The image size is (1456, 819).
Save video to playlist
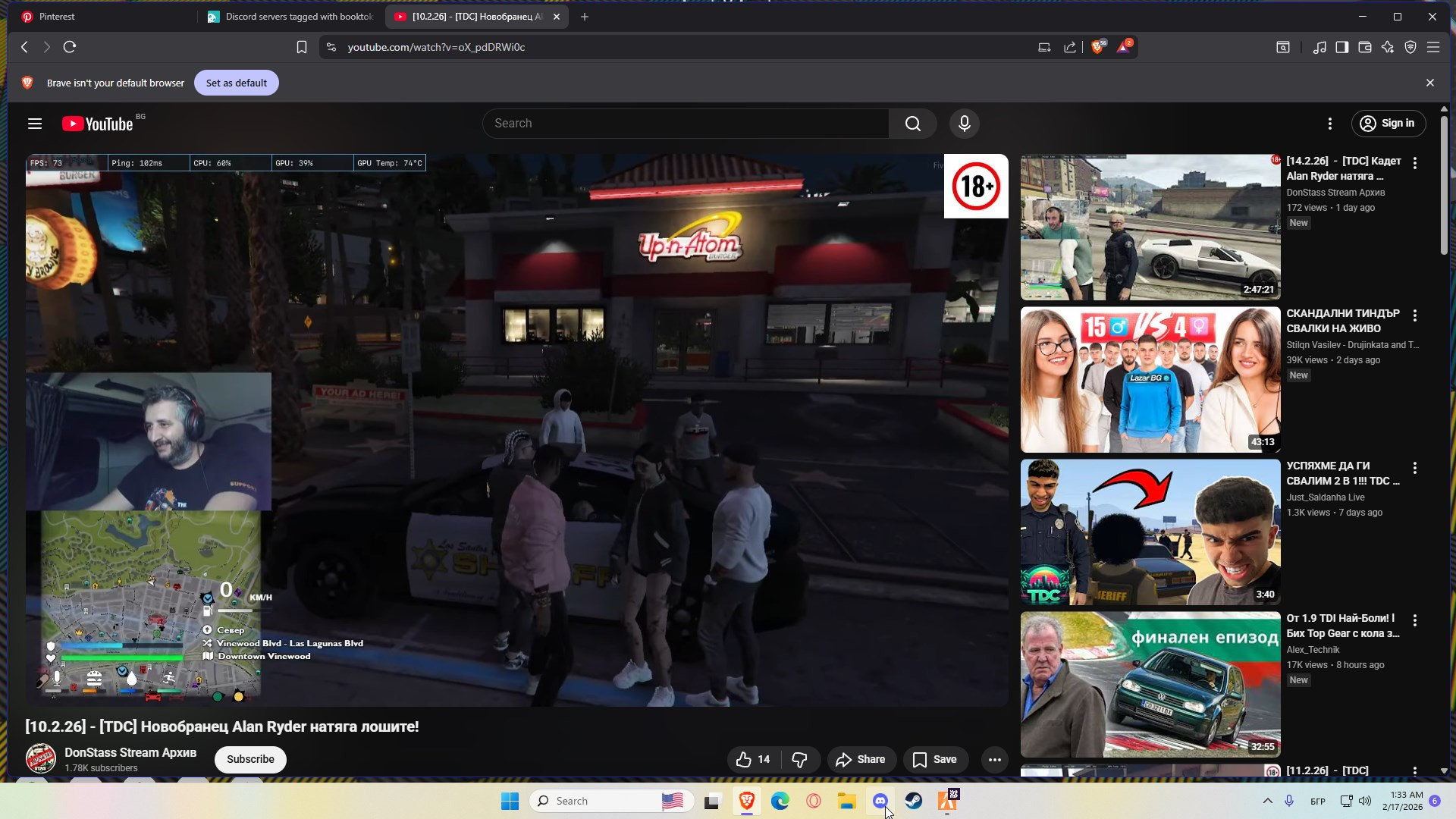pyautogui.click(x=935, y=759)
